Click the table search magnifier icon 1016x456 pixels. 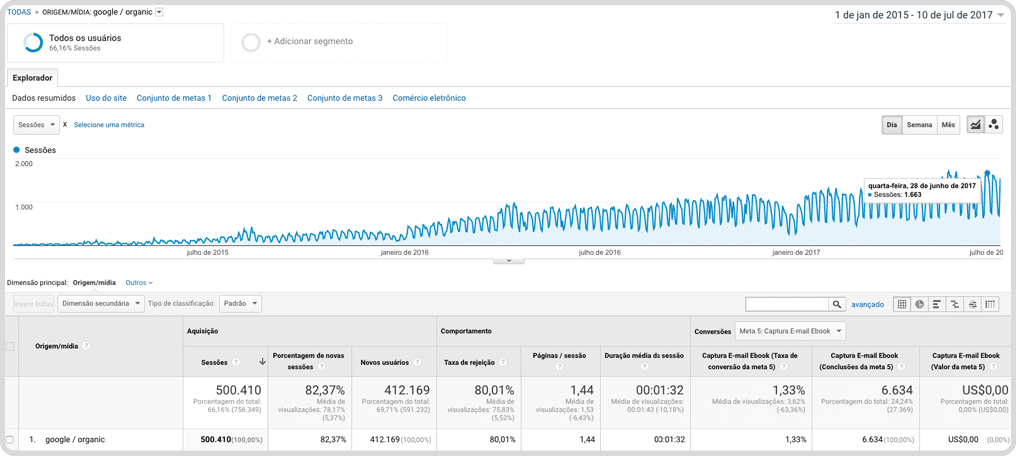tap(837, 304)
